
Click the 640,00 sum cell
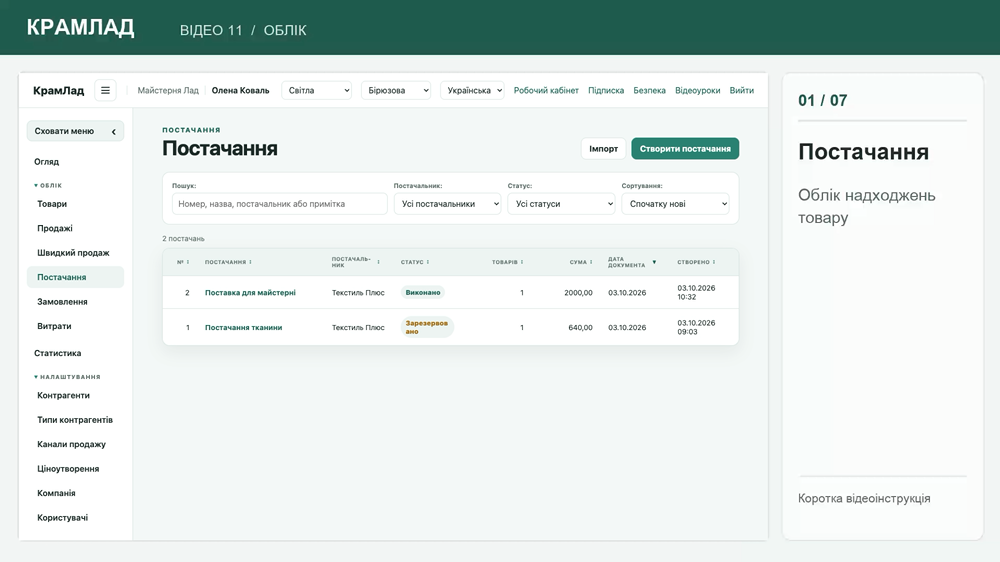[580, 328]
